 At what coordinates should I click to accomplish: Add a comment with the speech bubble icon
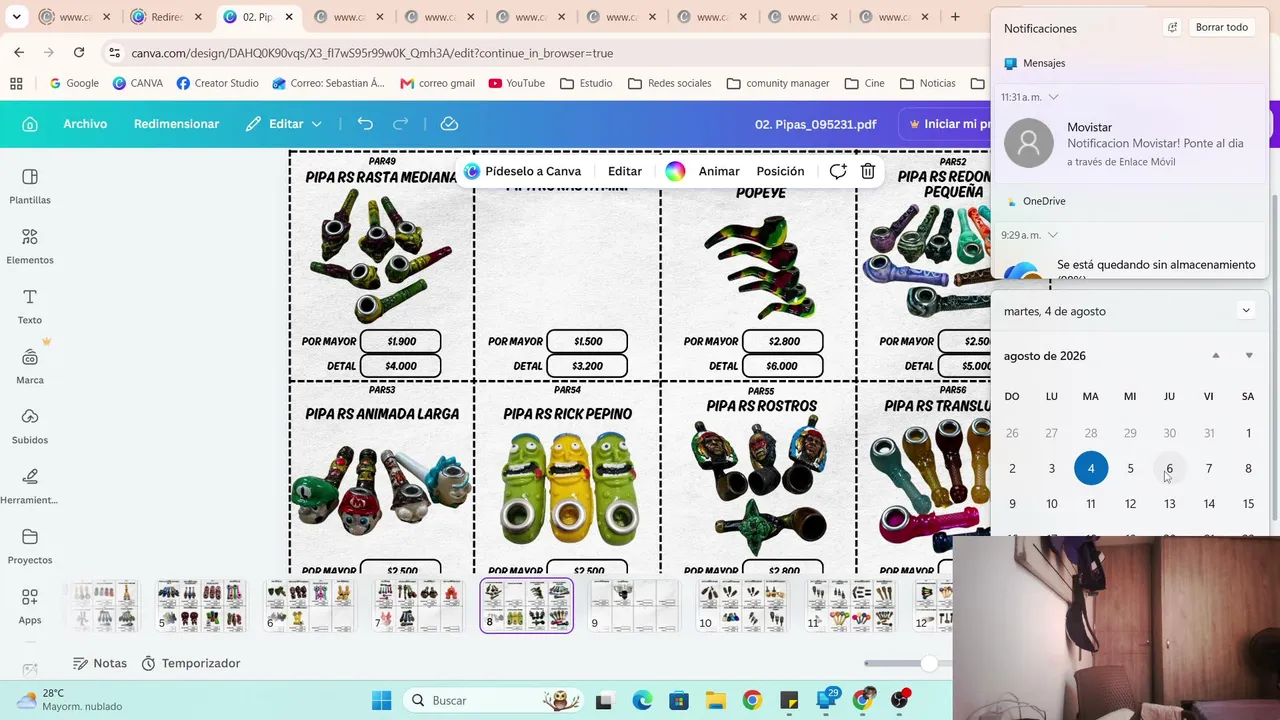click(838, 171)
